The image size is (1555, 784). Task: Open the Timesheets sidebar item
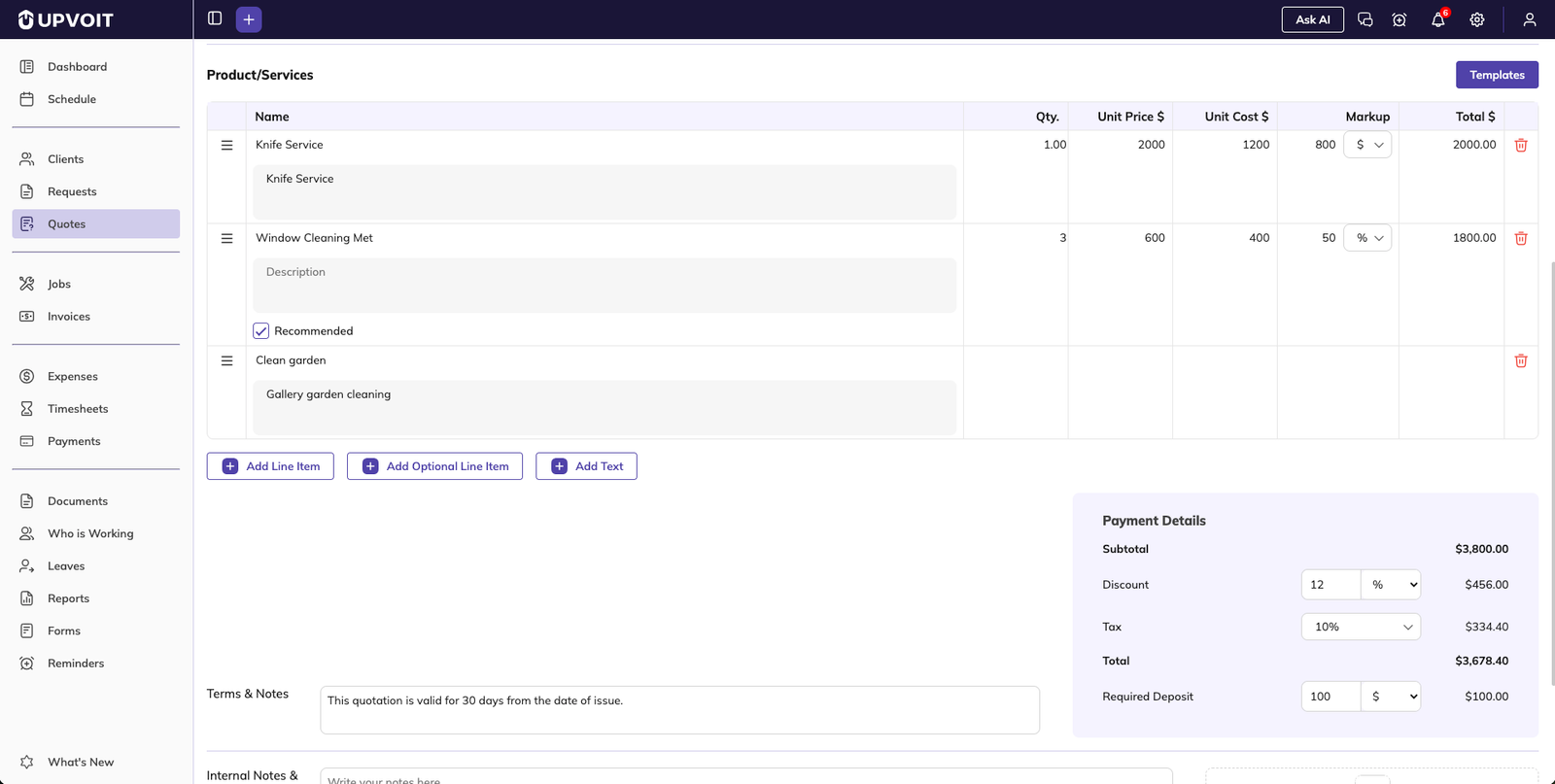click(x=78, y=409)
